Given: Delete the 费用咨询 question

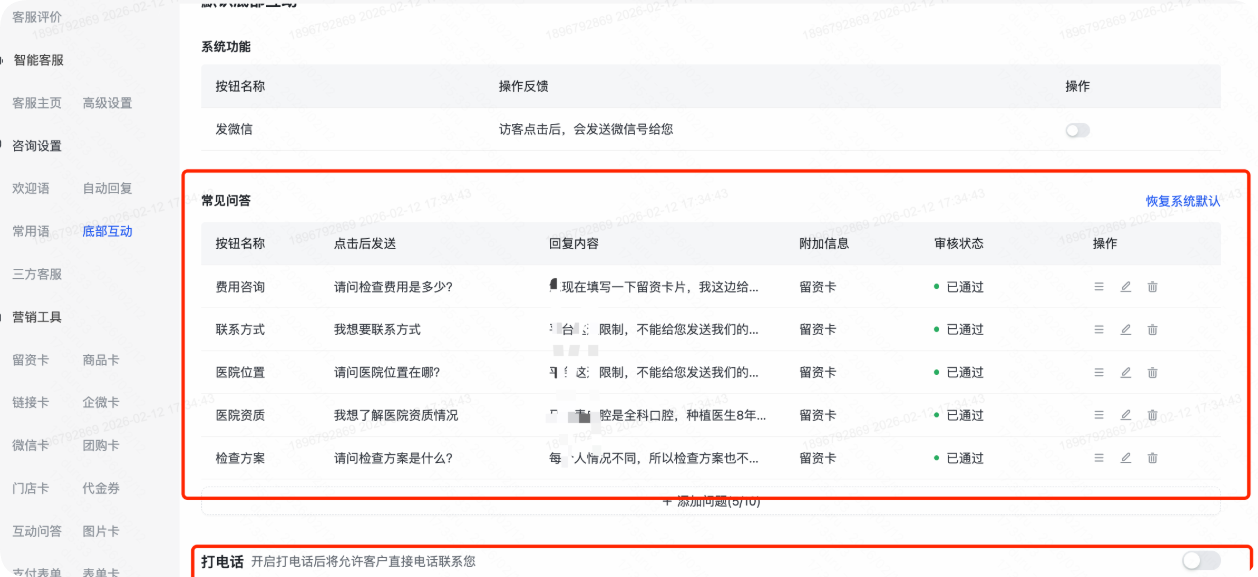Looking at the screenshot, I should click(1152, 287).
